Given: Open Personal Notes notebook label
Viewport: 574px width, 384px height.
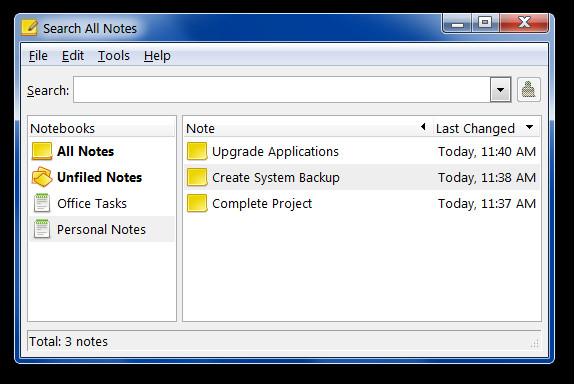Looking at the screenshot, I should [x=101, y=229].
